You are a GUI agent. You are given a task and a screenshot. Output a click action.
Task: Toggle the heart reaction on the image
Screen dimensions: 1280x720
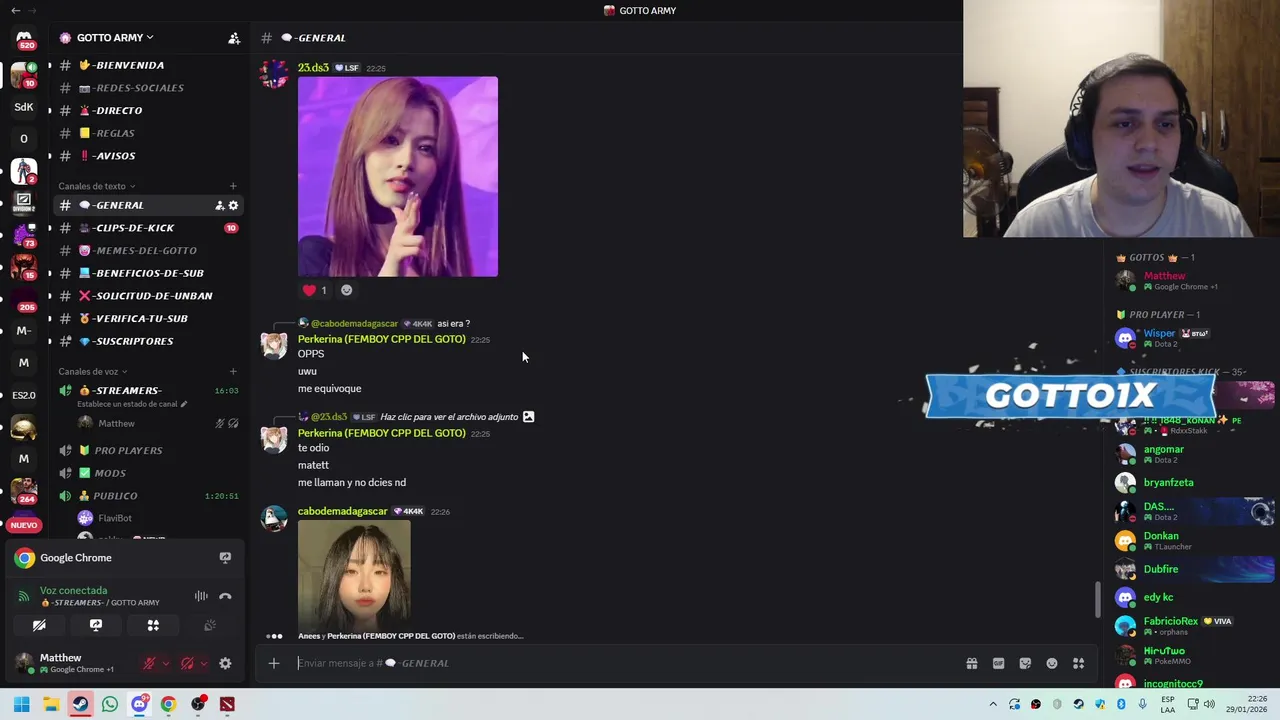tap(314, 290)
